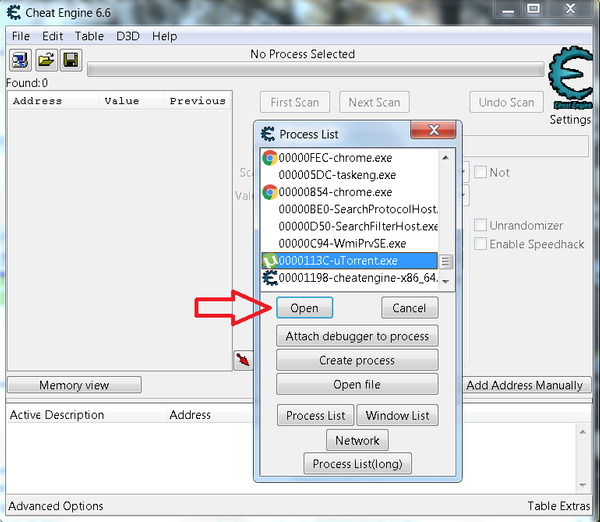
Task: Minimize the Cheat Engine window
Action: click(x=508, y=9)
